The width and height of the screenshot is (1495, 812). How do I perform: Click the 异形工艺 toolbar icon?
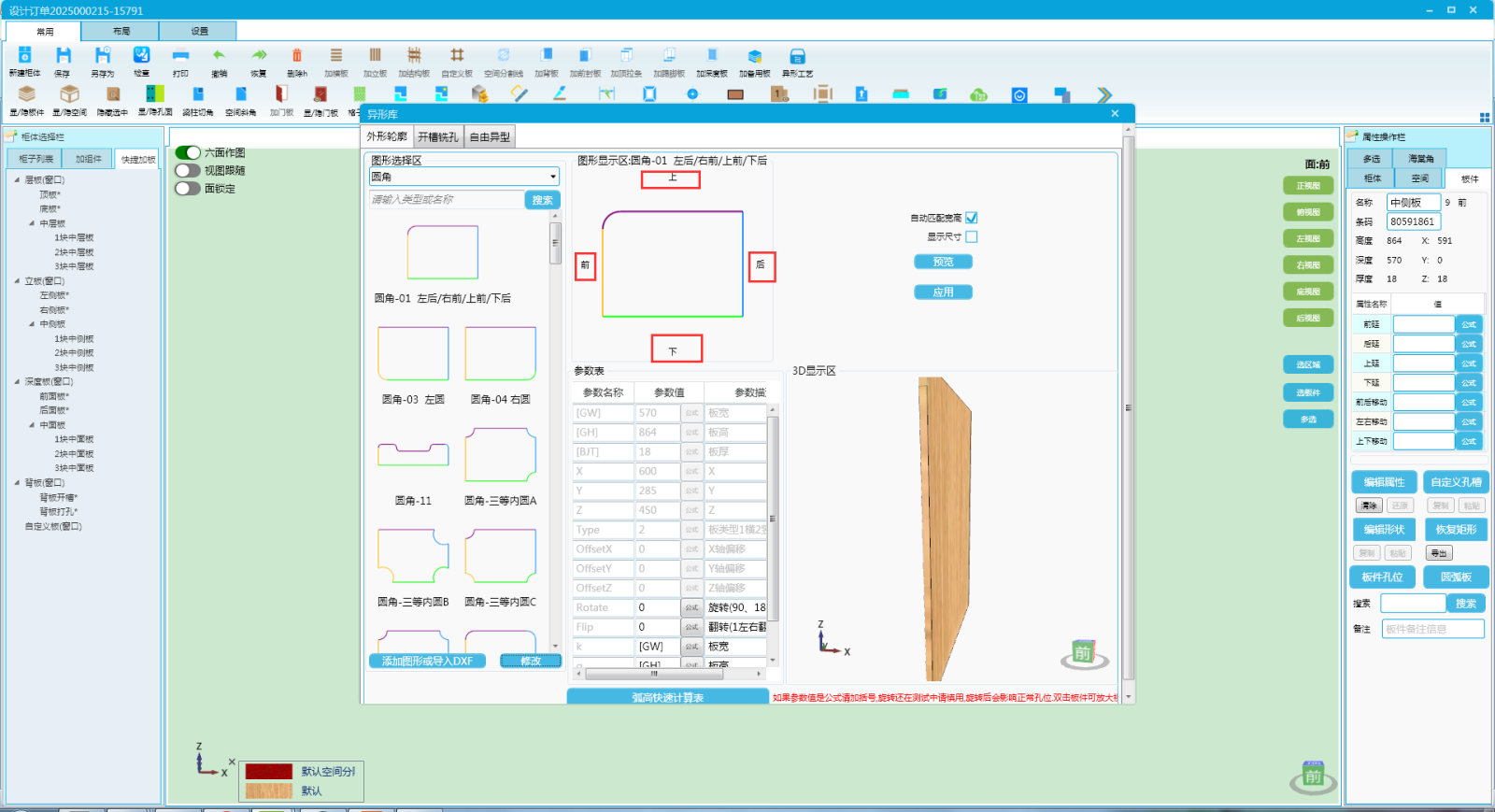coord(797,57)
